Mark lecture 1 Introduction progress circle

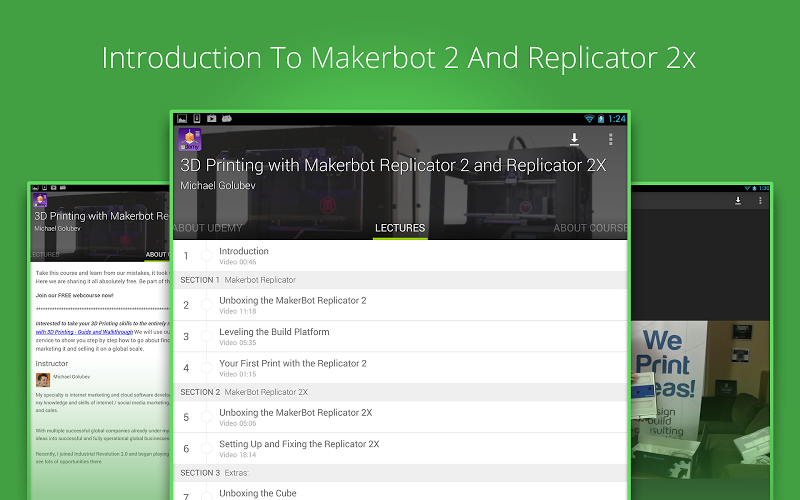pos(207,256)
